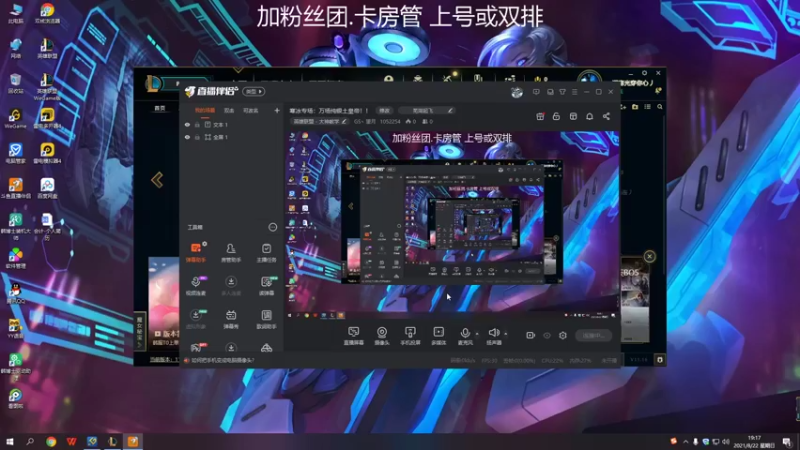Toggle the lock on the 文本 1 layer
The width and height of the screenshot is (800, 450).
coord(197,124)
